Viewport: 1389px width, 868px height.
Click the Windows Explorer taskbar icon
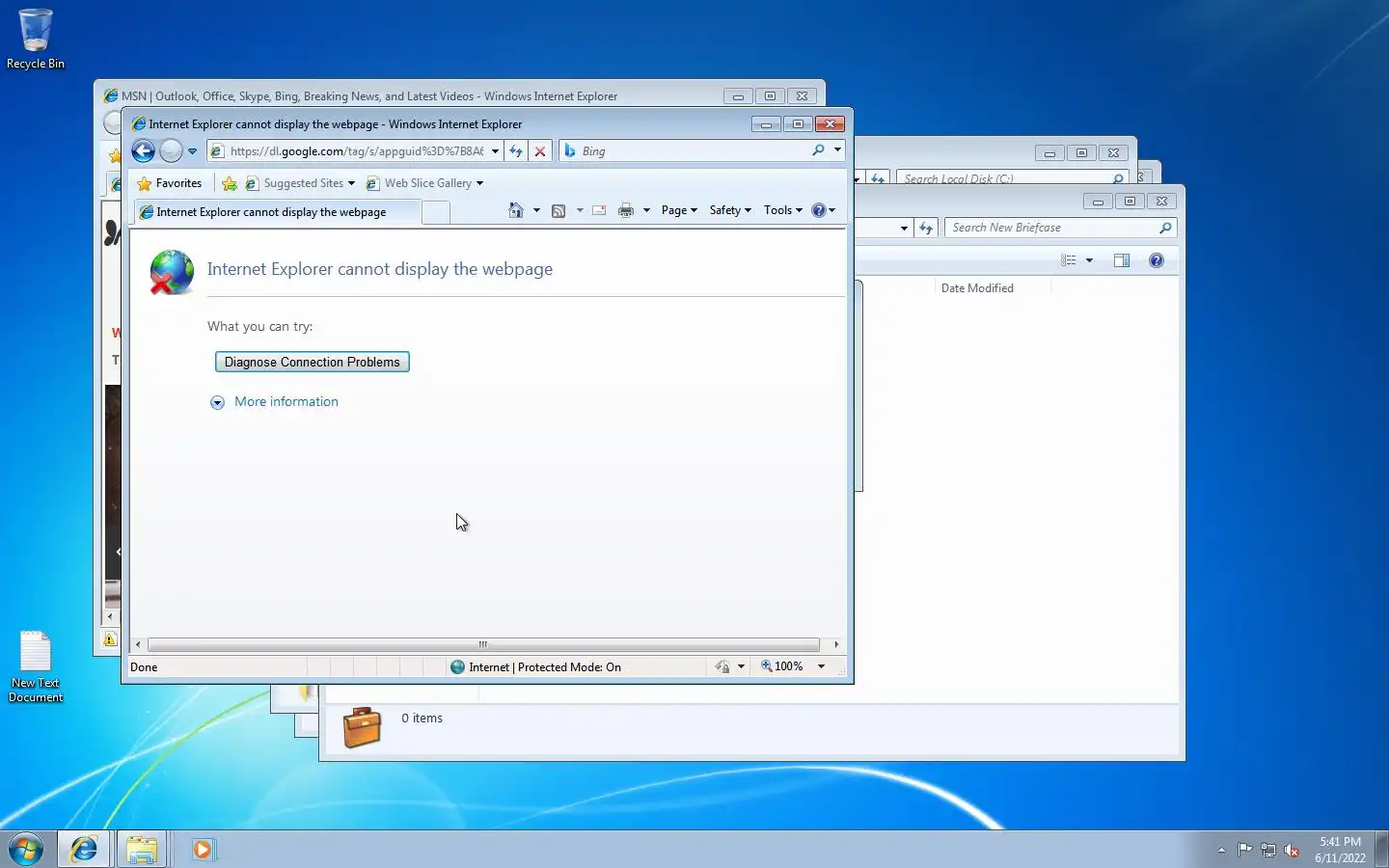click(142, 850)
